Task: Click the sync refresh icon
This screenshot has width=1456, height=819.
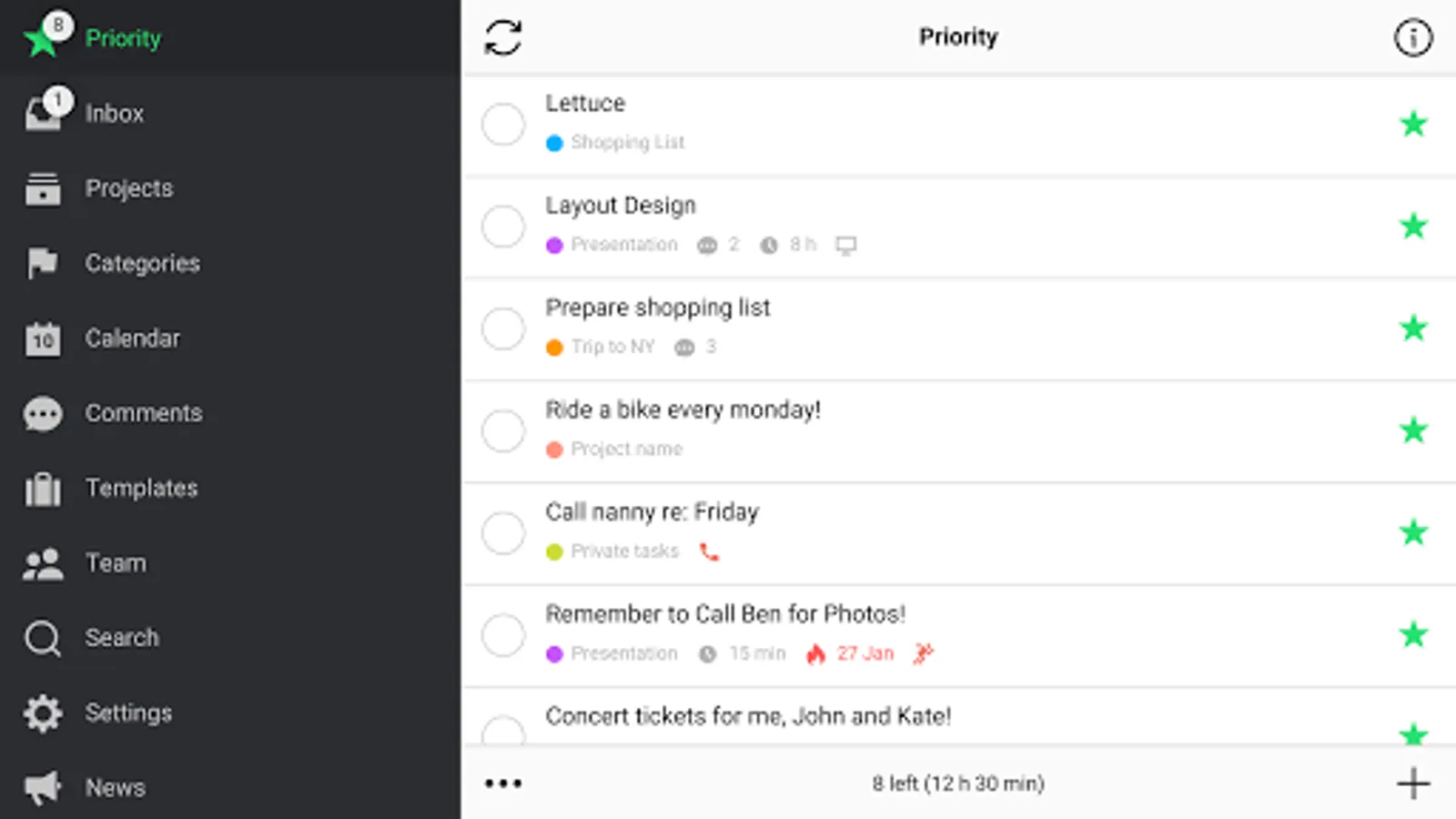Action: click(502, 38)
